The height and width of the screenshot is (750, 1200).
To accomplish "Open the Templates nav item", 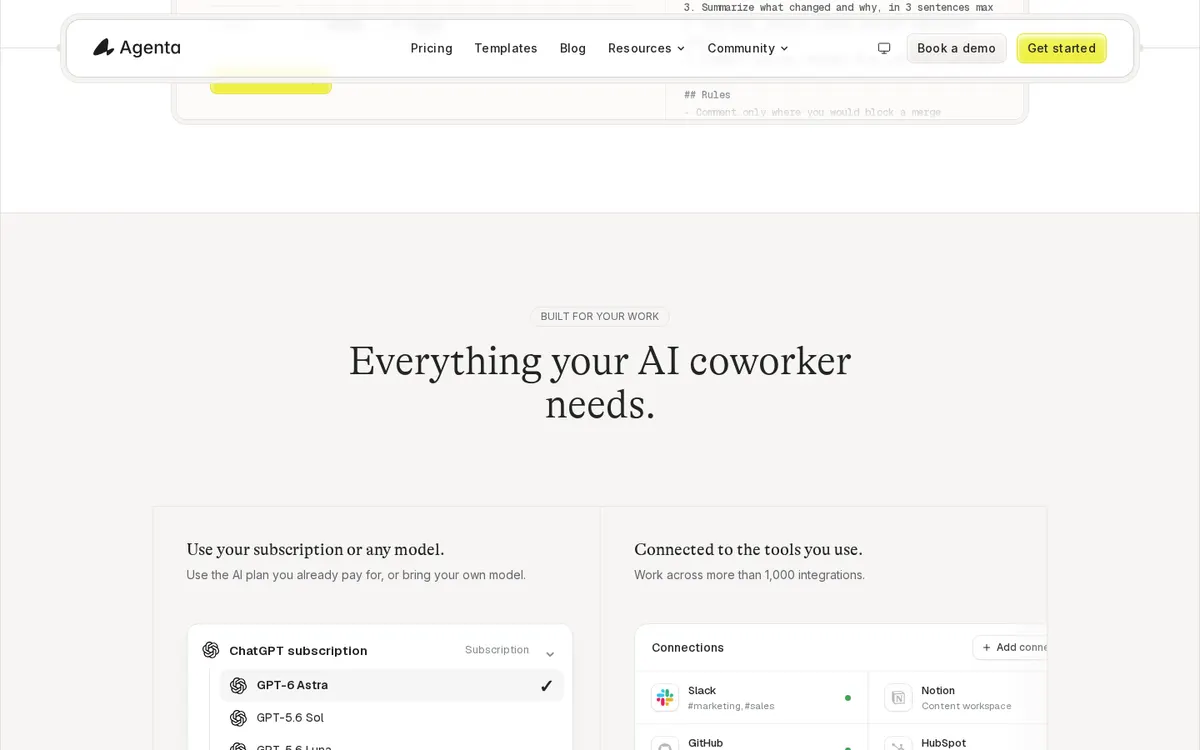I will pos(506,48).
